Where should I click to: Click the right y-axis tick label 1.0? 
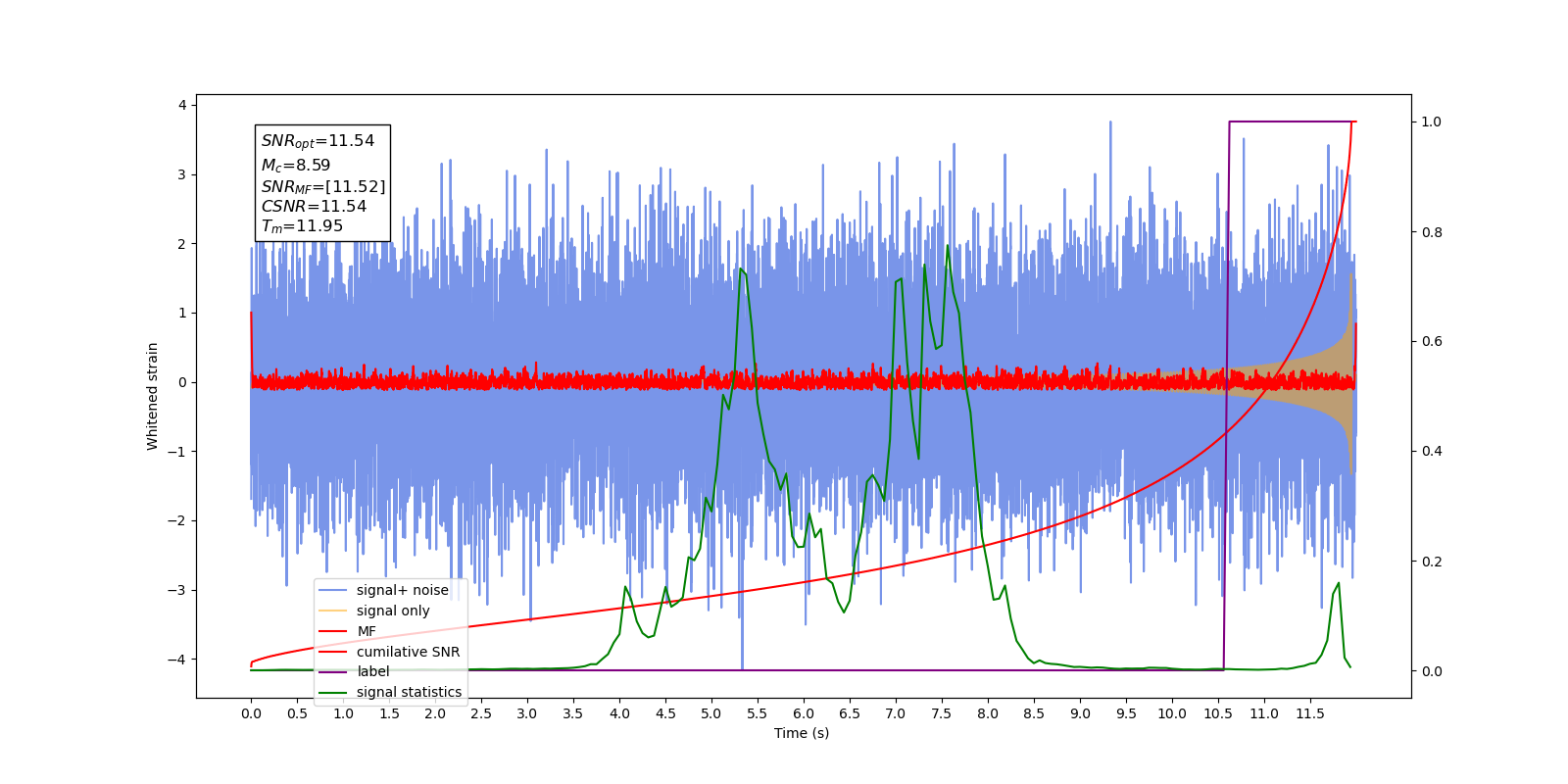click(1432, 122)
